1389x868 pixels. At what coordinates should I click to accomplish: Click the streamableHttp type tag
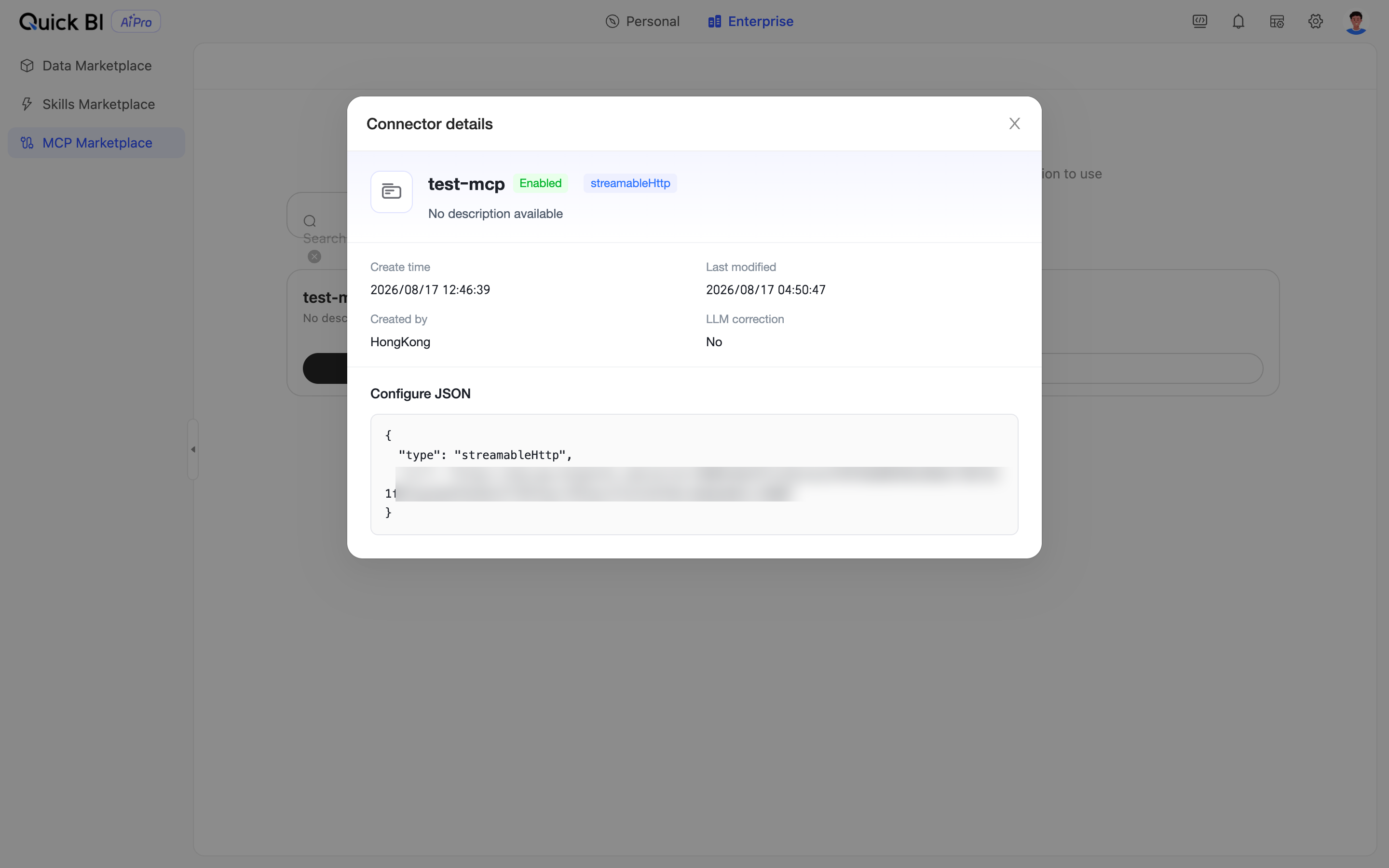click(x=630, y=183)
